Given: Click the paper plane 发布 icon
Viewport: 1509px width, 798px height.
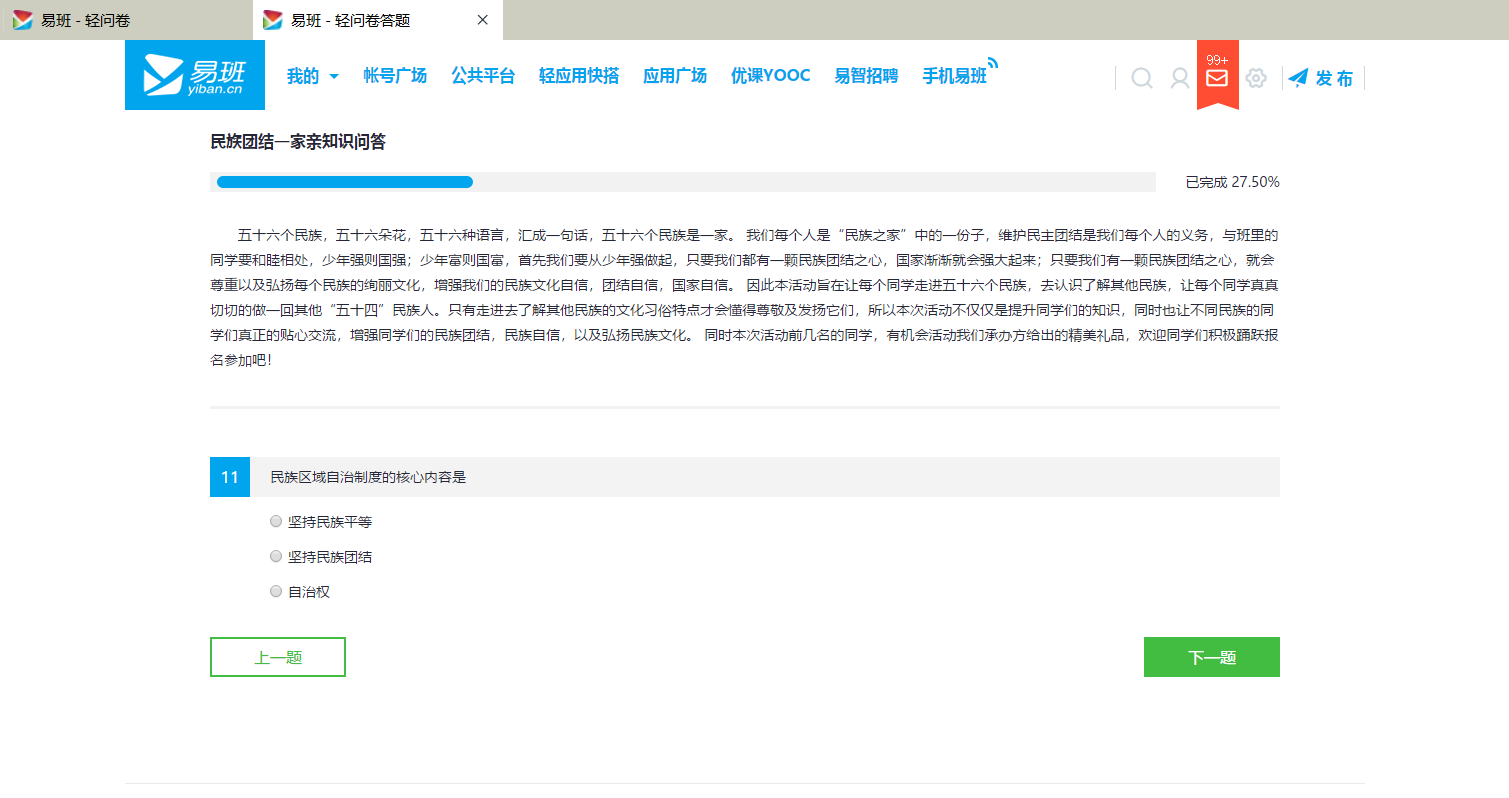Looking at the screenshot, I should coord(1298,78).
